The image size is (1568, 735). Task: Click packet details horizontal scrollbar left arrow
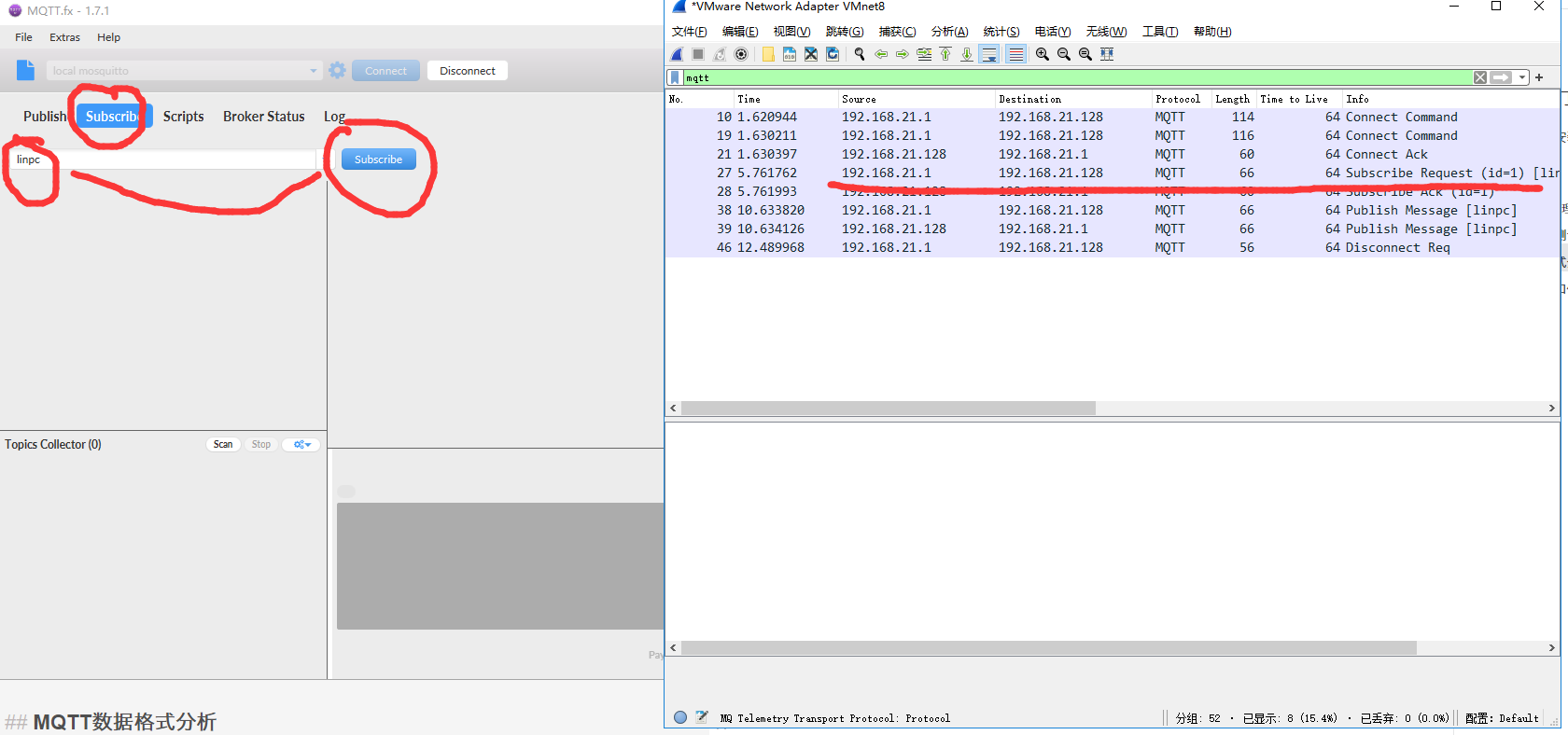click(673, 648)
